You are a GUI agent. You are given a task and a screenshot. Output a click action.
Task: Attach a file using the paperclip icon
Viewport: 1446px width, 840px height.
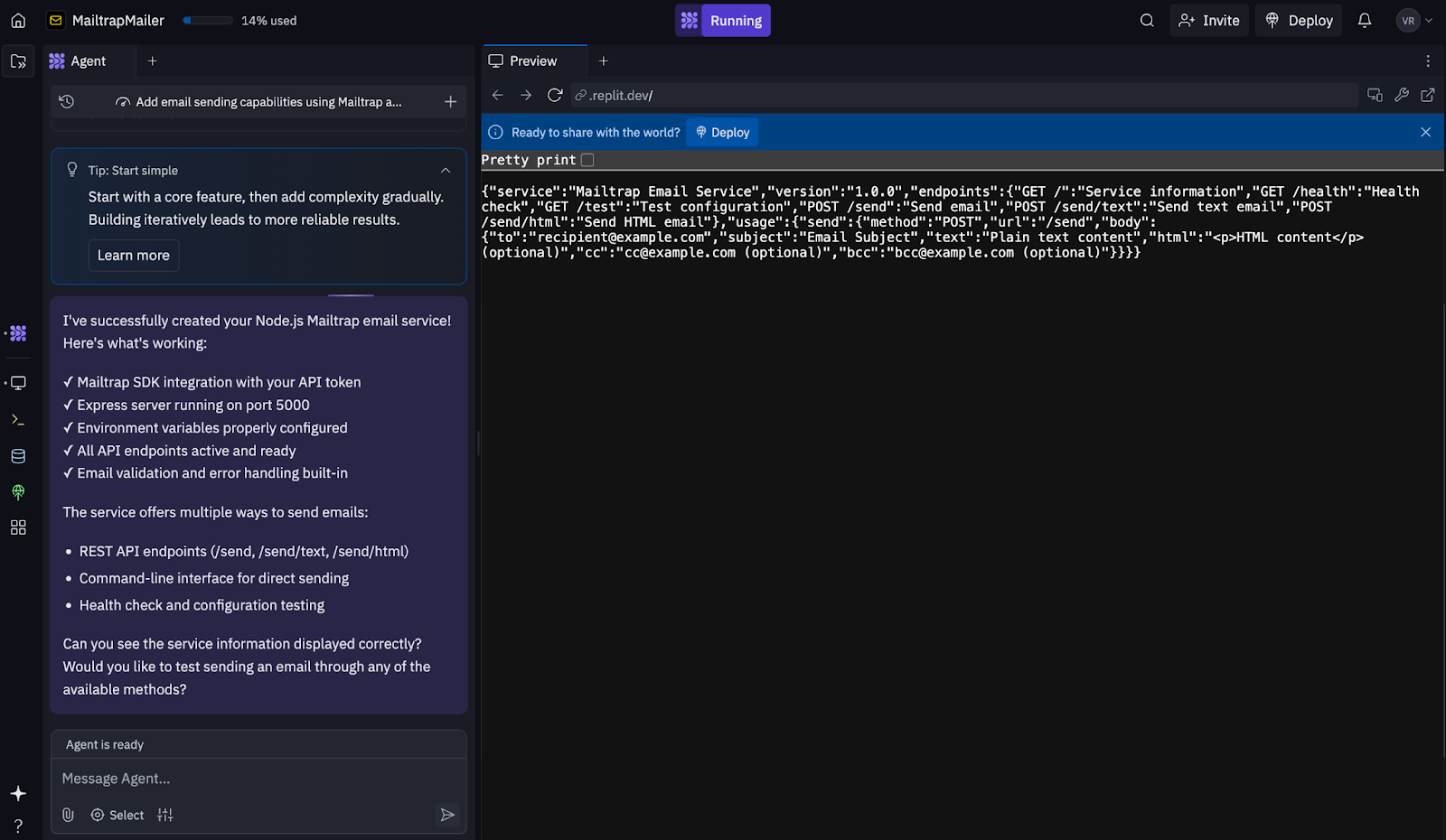[68, 815]
